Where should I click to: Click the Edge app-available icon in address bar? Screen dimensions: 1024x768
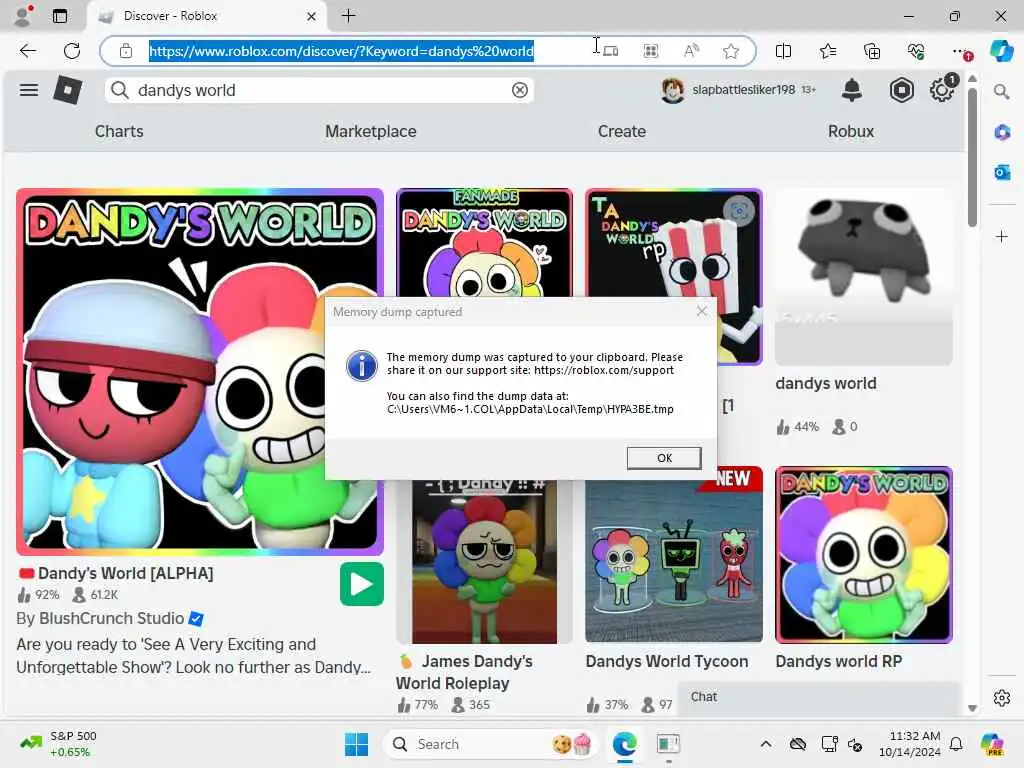[x=611, y=51]
